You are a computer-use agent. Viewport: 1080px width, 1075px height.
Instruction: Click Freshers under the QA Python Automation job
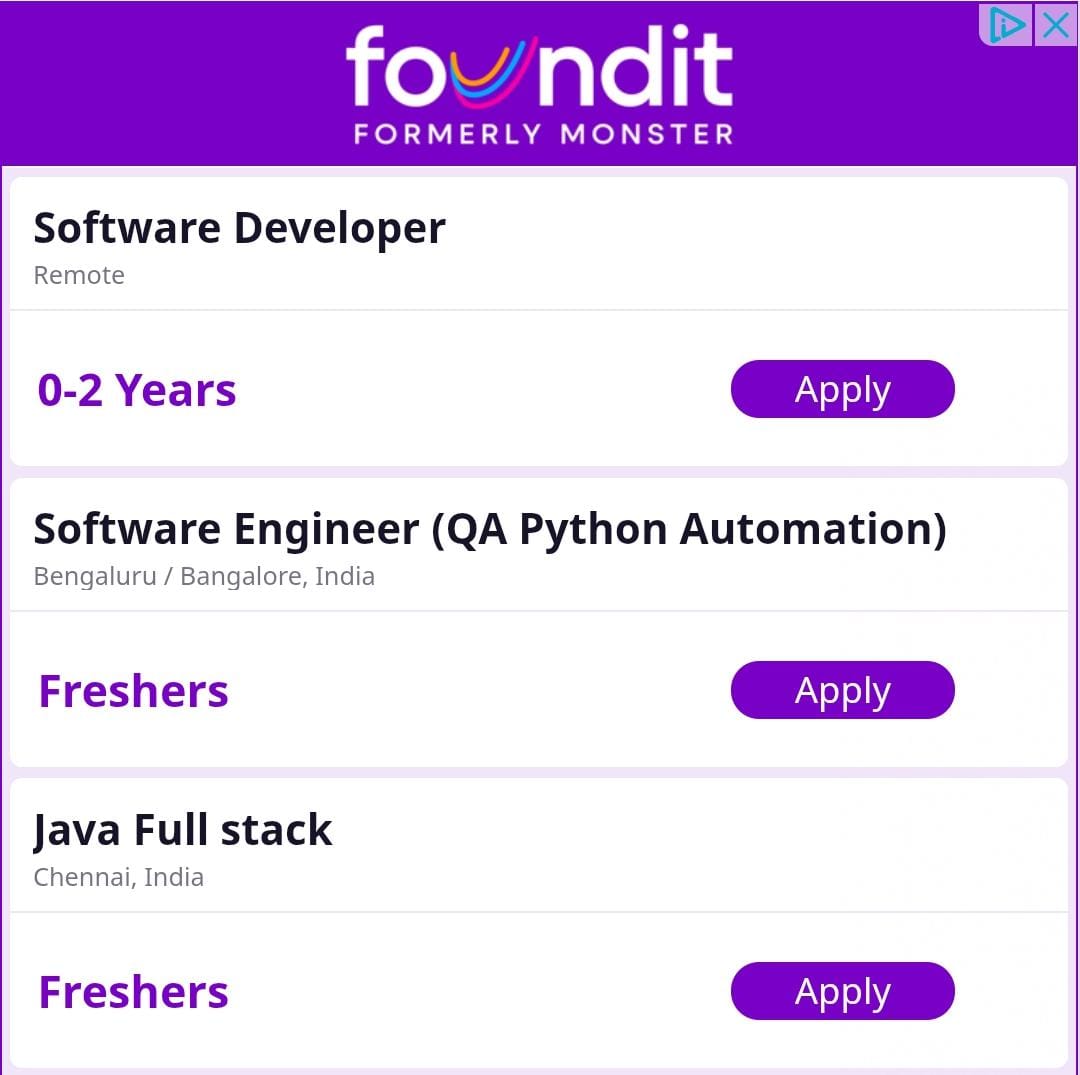click(133, 691)
